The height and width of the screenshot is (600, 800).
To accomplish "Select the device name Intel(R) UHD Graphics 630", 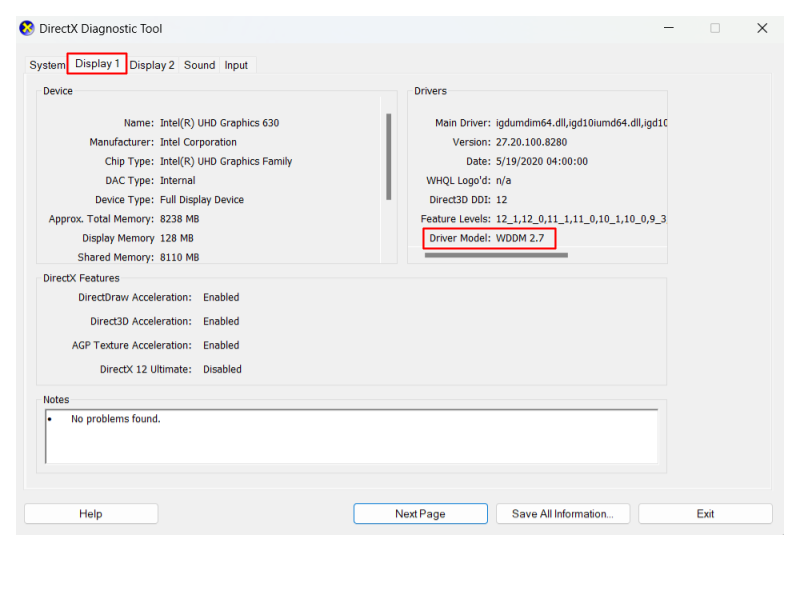I will 219,123.
